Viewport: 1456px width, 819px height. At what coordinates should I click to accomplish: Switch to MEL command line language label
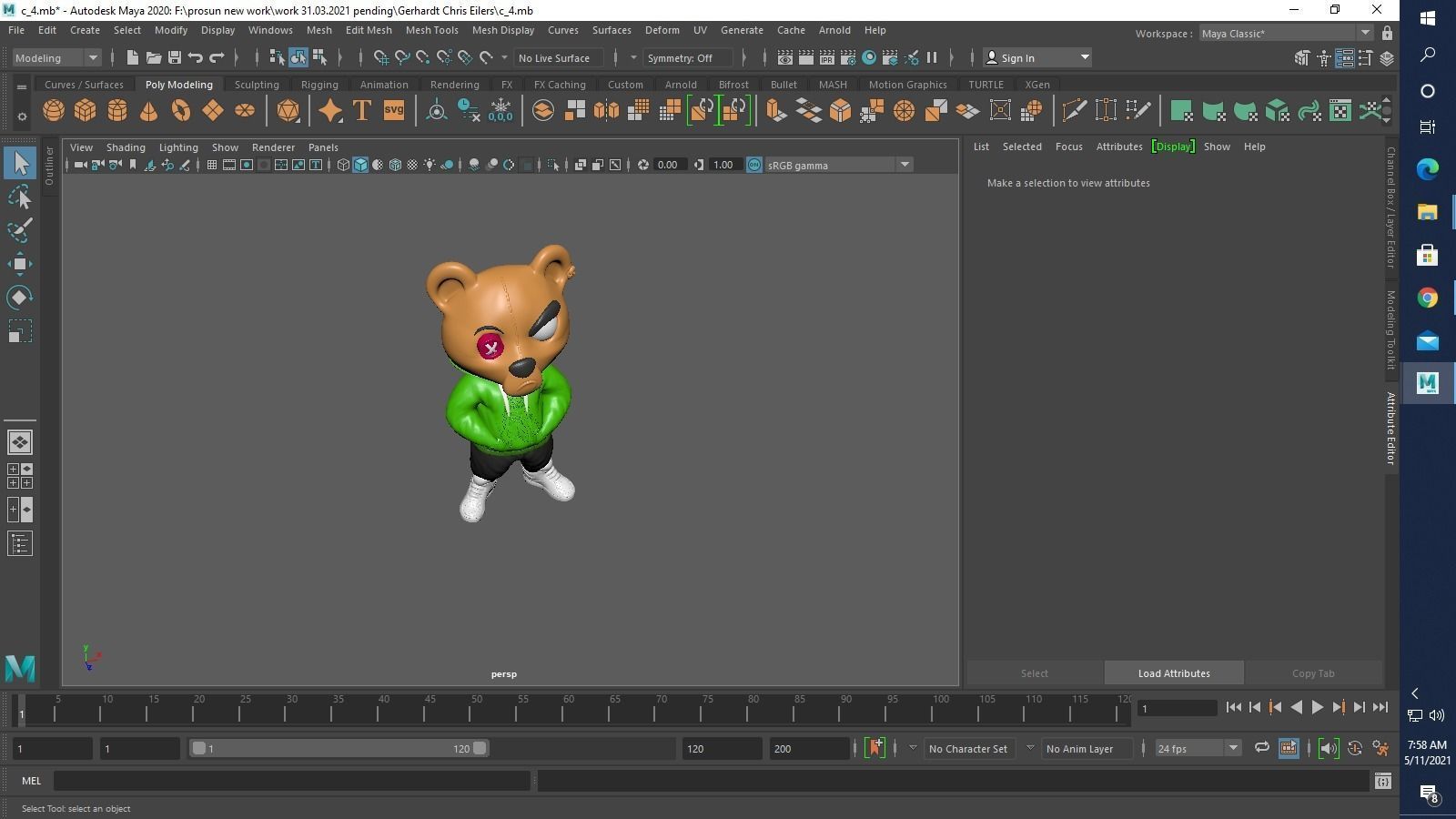pyautogui.click(x=31, y=781)
